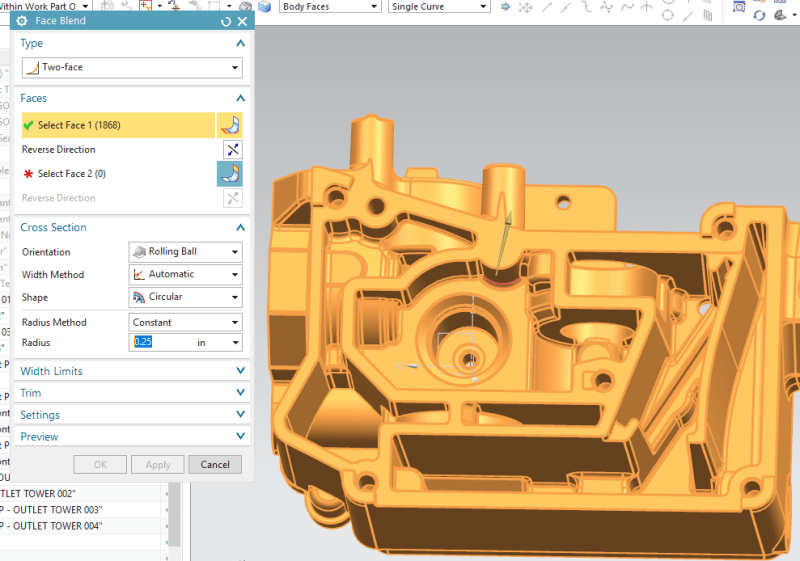Toggle the grid snap icon
800x561 pixels.
[x=708, y=16]
